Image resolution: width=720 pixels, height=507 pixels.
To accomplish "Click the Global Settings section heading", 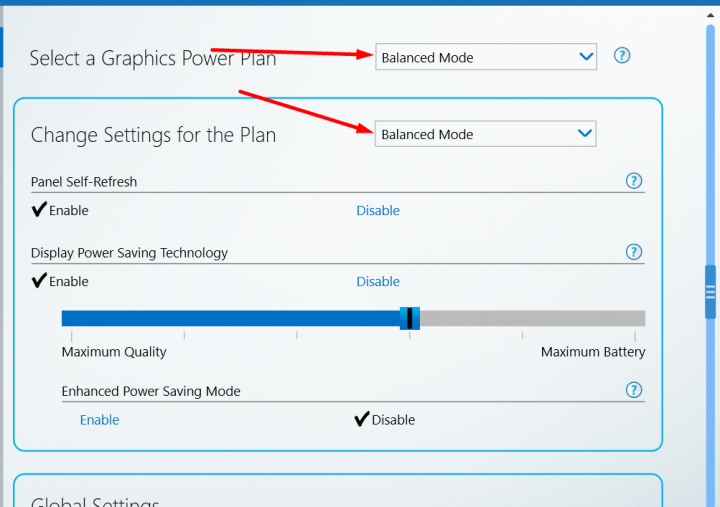I will tap(95, 501).
